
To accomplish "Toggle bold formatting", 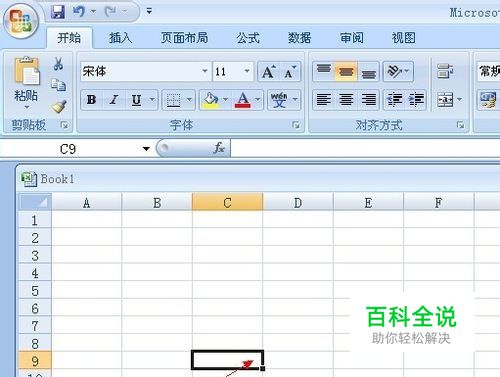I will (91, 99).
